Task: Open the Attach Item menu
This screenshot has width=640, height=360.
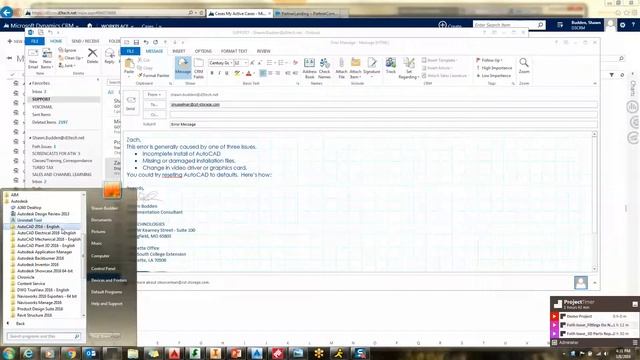Action: [x=356, y=68]
